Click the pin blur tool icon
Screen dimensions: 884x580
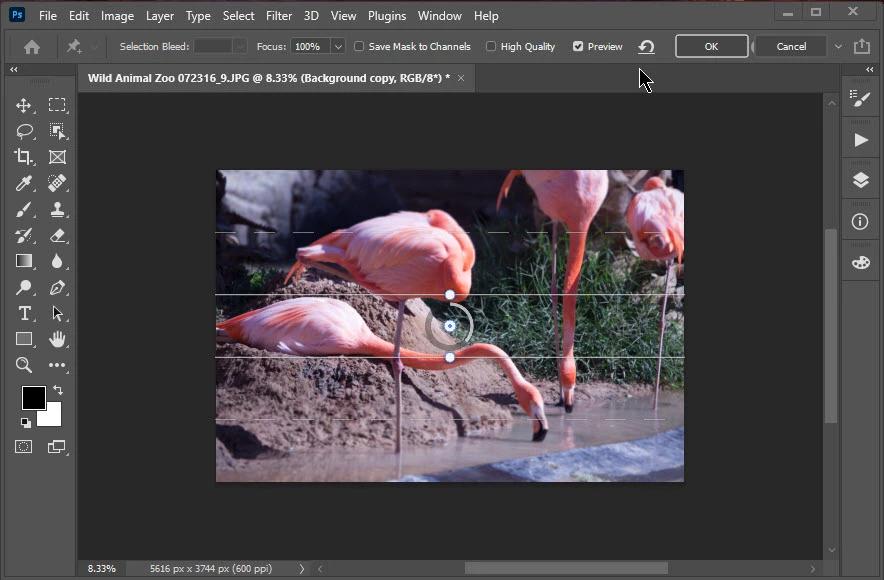[74, 46]
